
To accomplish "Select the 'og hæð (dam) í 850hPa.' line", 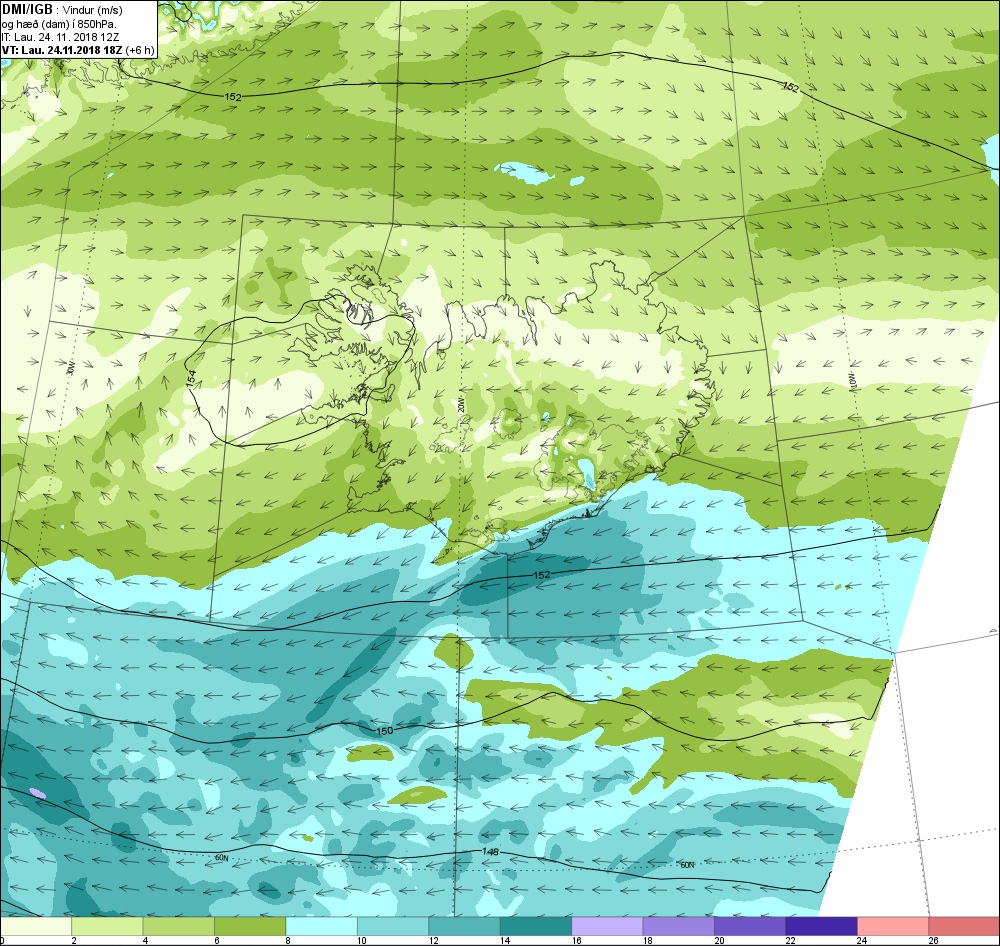I will pyautogui.click(x=59, y=24).
